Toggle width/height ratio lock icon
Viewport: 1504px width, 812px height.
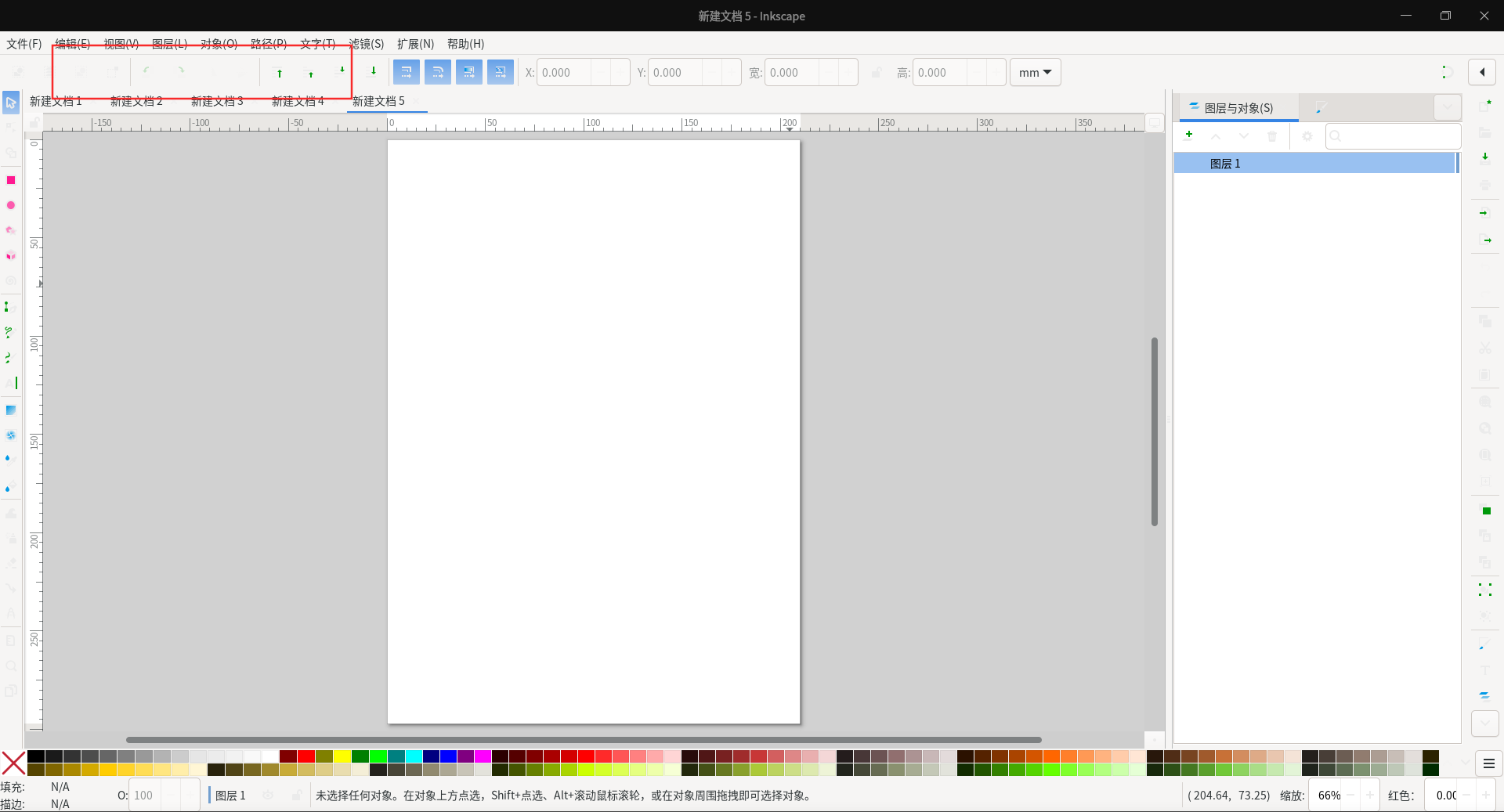pyautogui.click(x=877, y=73)
